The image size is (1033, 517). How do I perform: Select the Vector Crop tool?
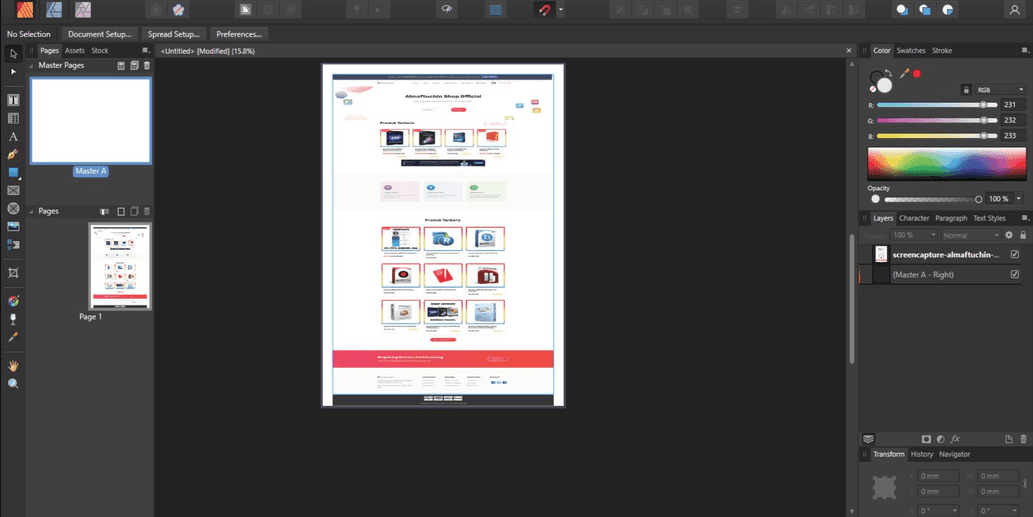coord(13,273)
